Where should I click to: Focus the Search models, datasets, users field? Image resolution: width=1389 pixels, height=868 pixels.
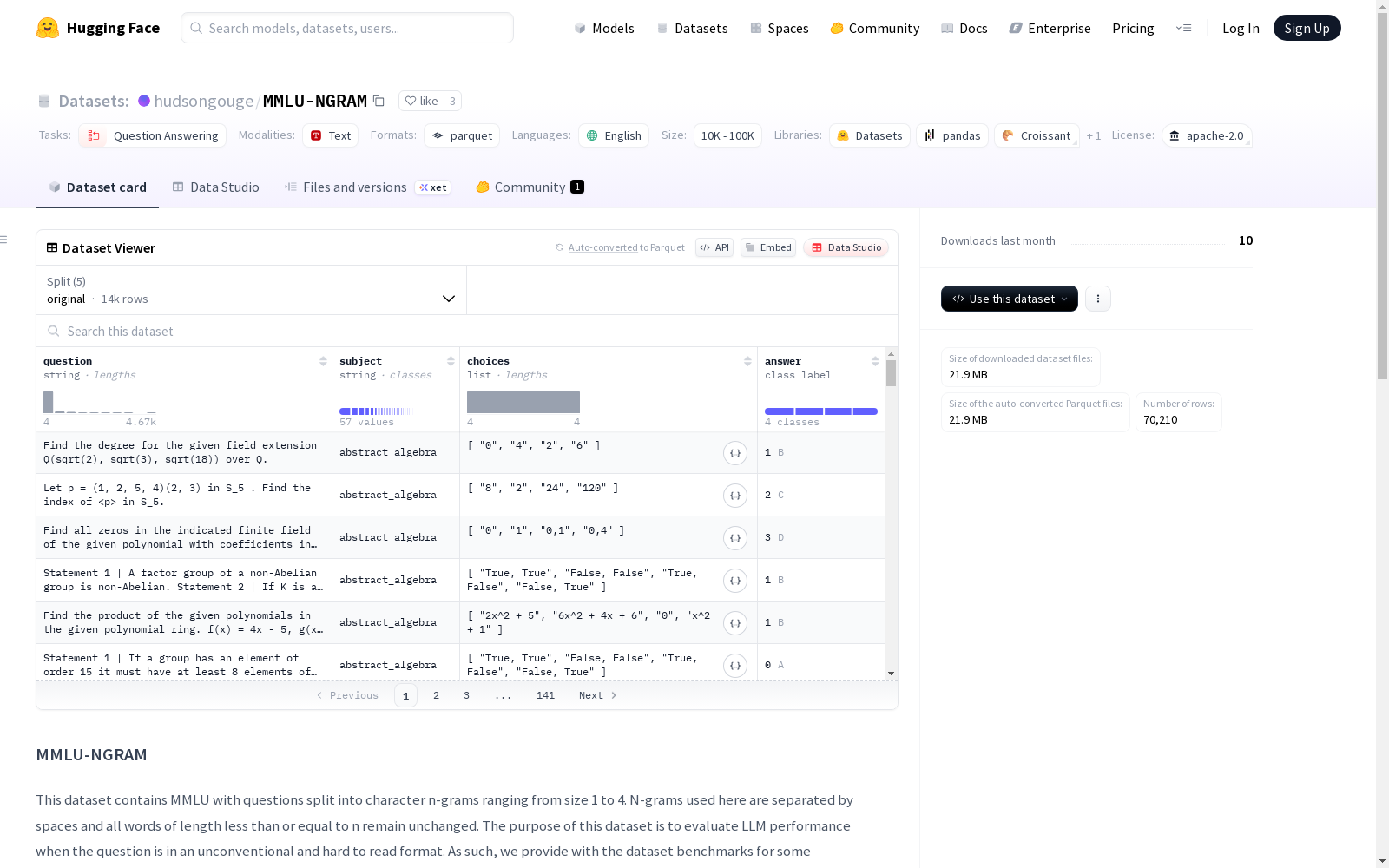(347, 28)
